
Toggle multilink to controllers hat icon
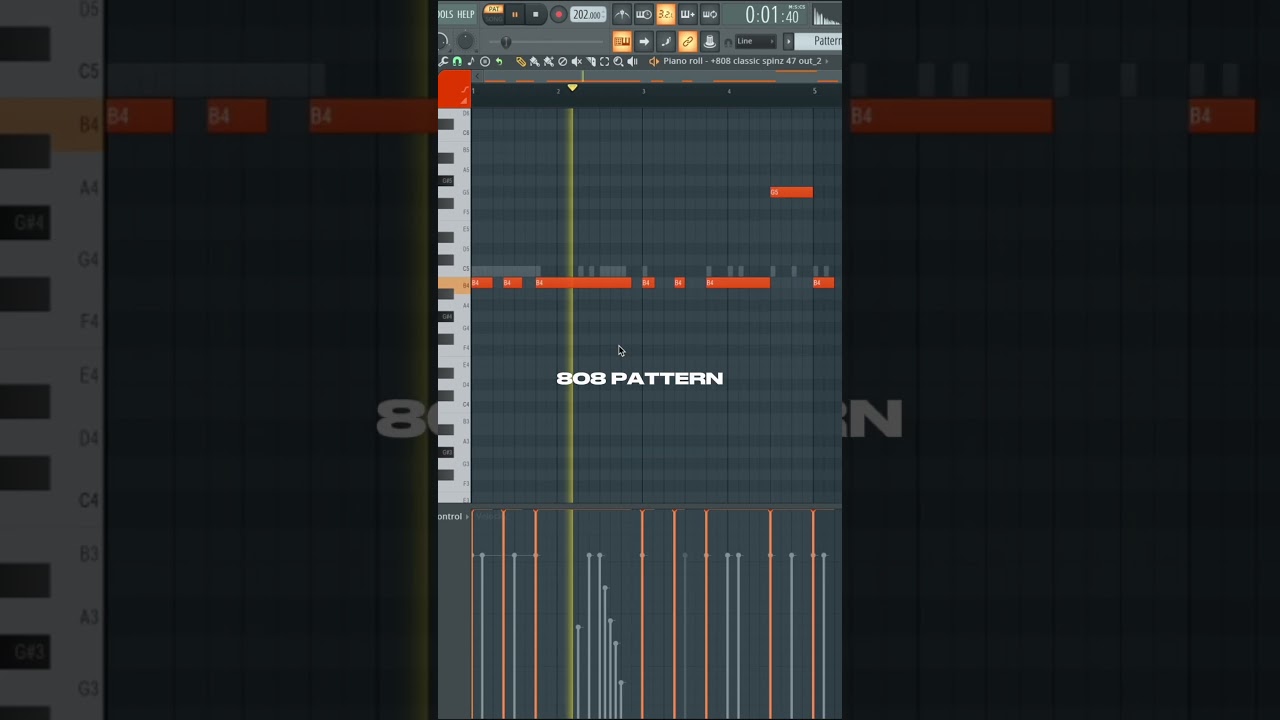coord(710,41)
